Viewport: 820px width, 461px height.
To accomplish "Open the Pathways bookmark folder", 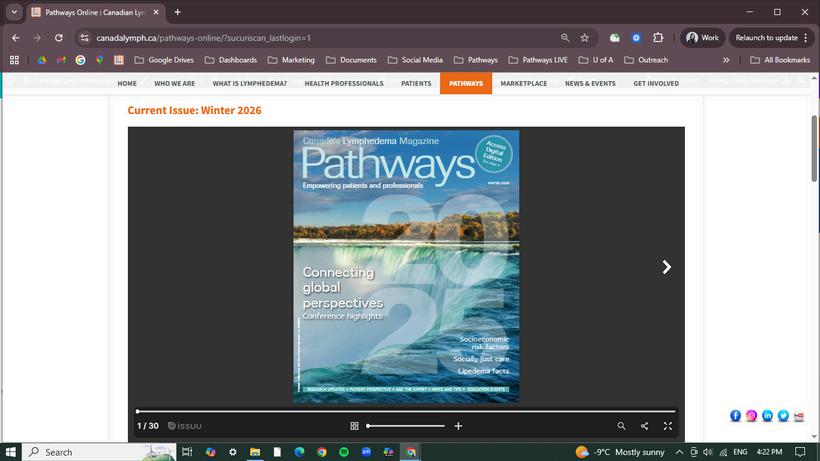I will pos(476,60).
